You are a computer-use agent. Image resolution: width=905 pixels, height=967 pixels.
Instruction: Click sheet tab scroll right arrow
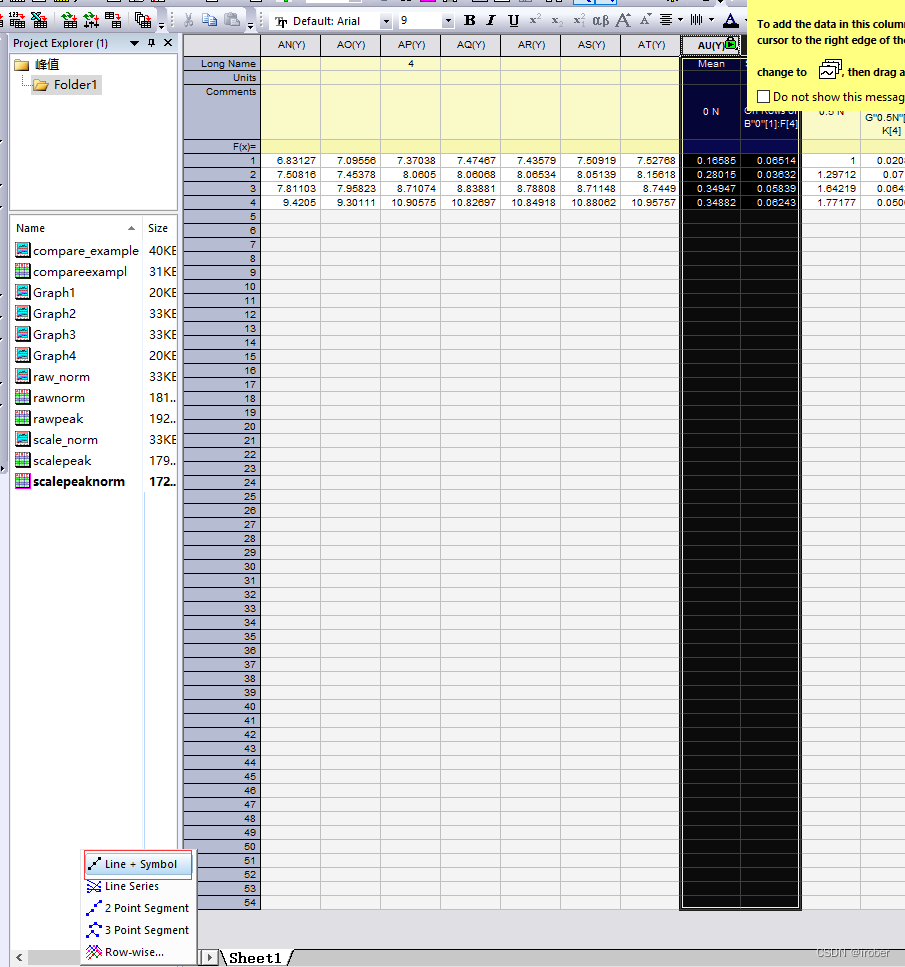(210, 957)
